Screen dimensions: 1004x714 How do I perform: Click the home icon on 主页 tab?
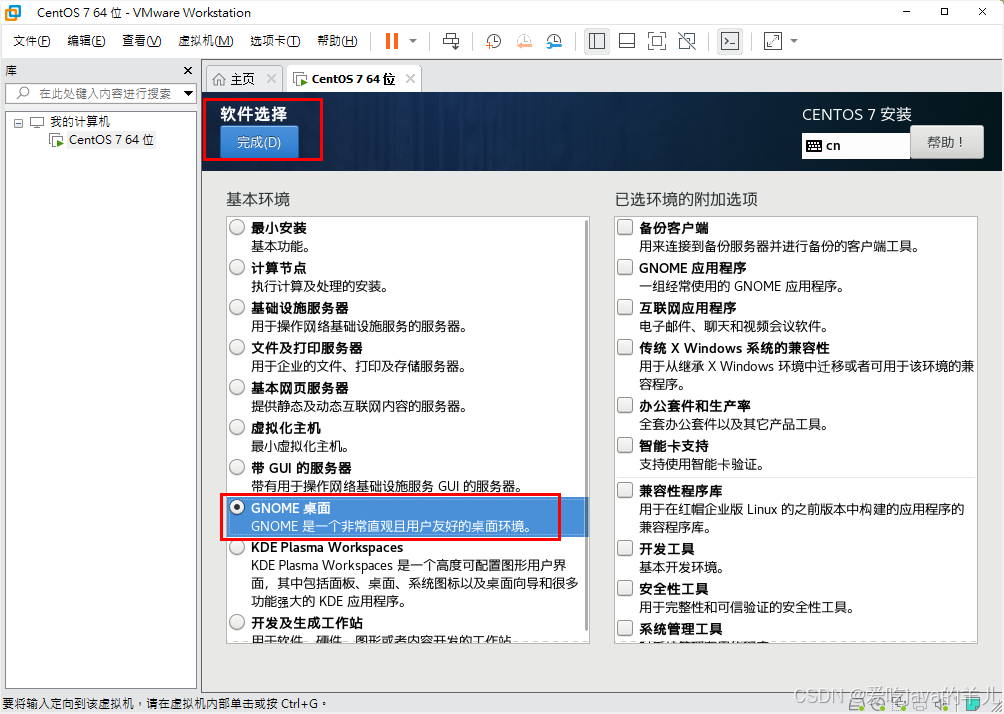click(x=219, y=79)
